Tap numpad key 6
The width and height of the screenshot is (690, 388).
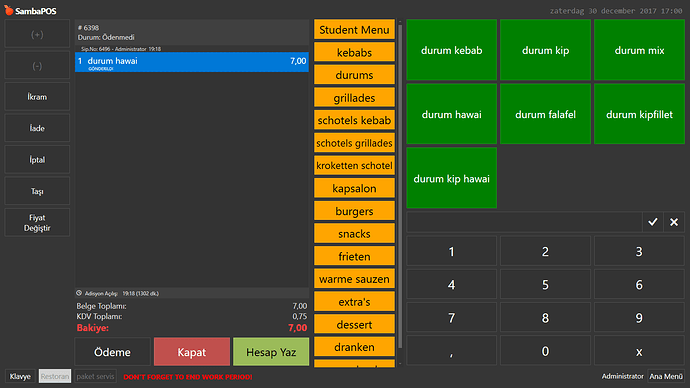point(639,285)
